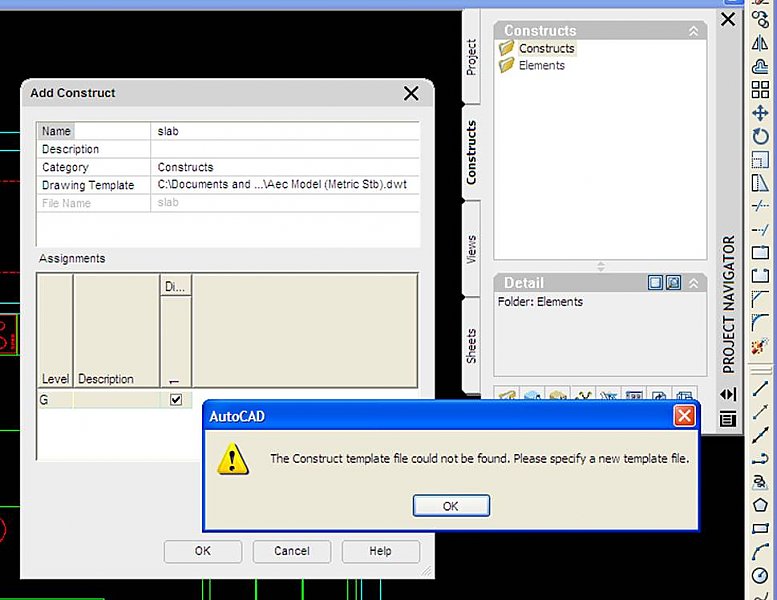The height and width of the screenshot is (600, 777).
Task: Close the Add Construct dialog
Action: 411,93
